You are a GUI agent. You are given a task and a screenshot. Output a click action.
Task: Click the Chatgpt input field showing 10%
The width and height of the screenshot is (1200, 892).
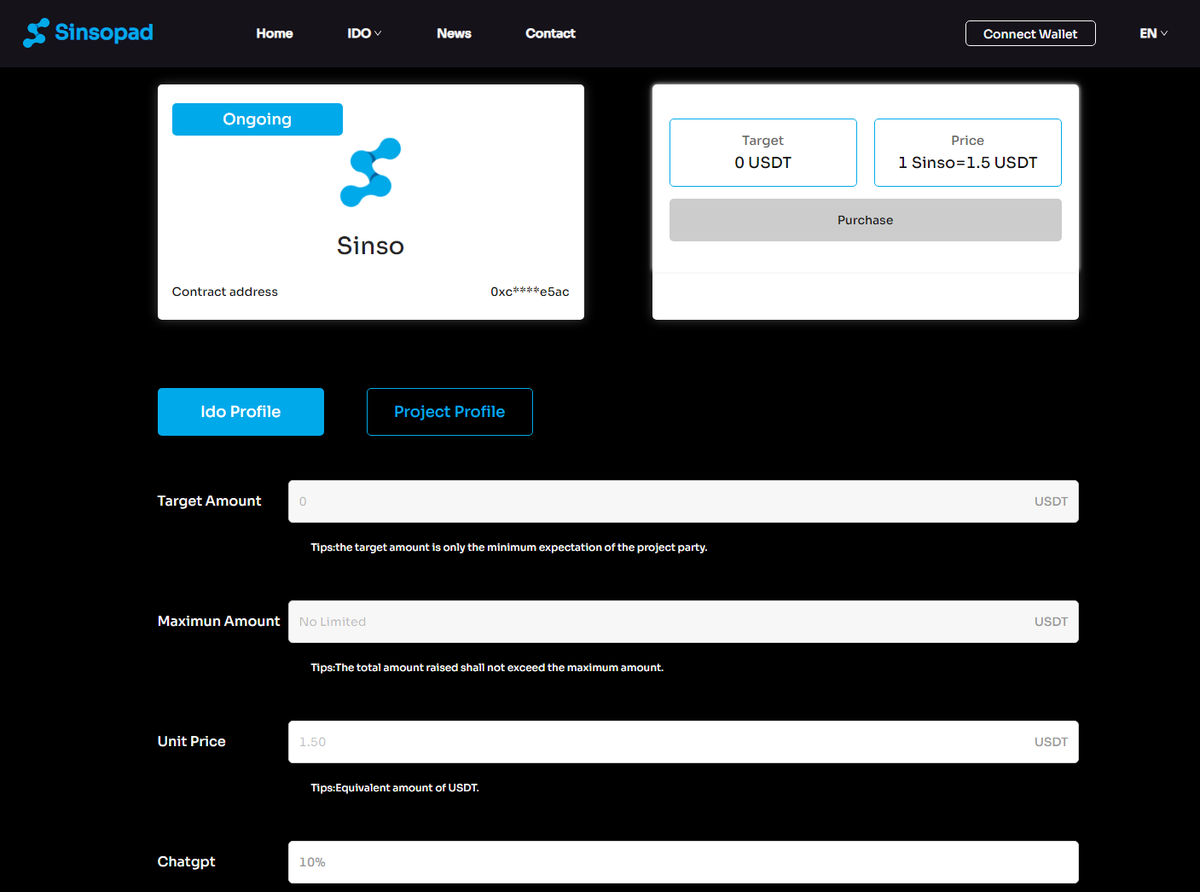click(x=683, y=861)
